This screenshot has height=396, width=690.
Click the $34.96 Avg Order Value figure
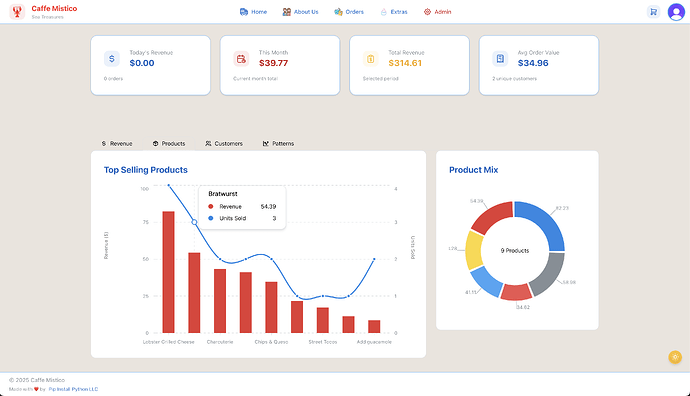tap(533, 63)
